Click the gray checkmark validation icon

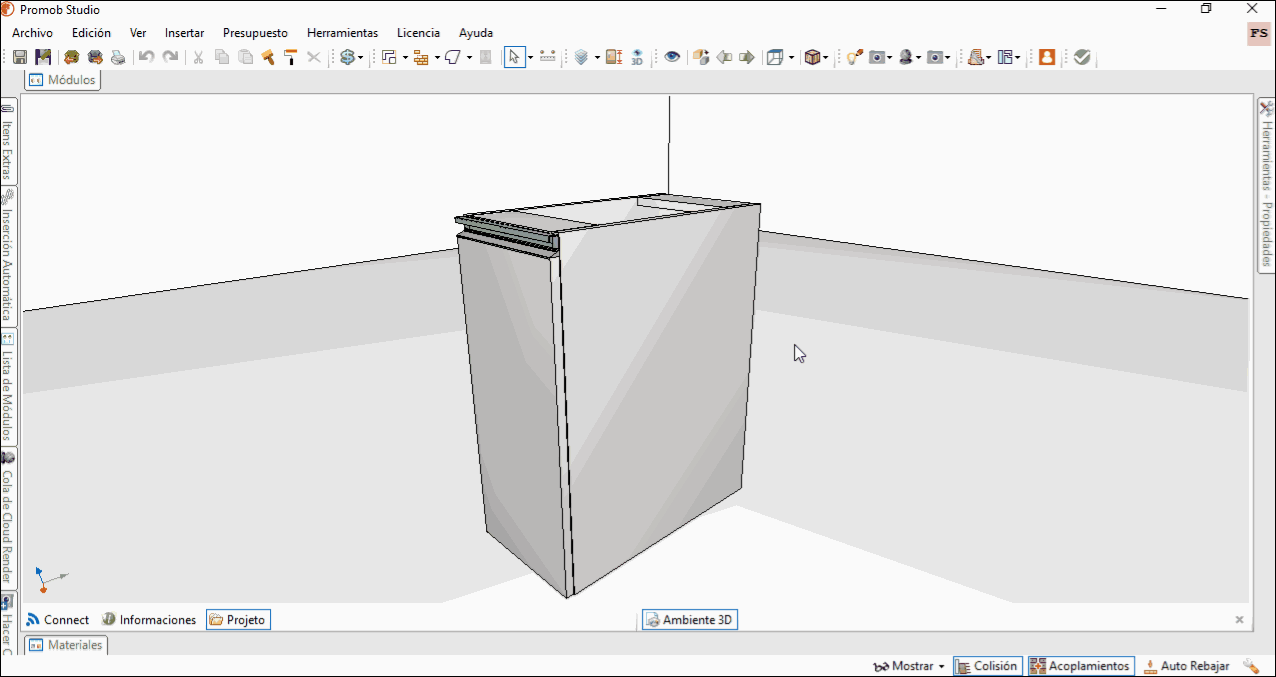pos(1082,57)
